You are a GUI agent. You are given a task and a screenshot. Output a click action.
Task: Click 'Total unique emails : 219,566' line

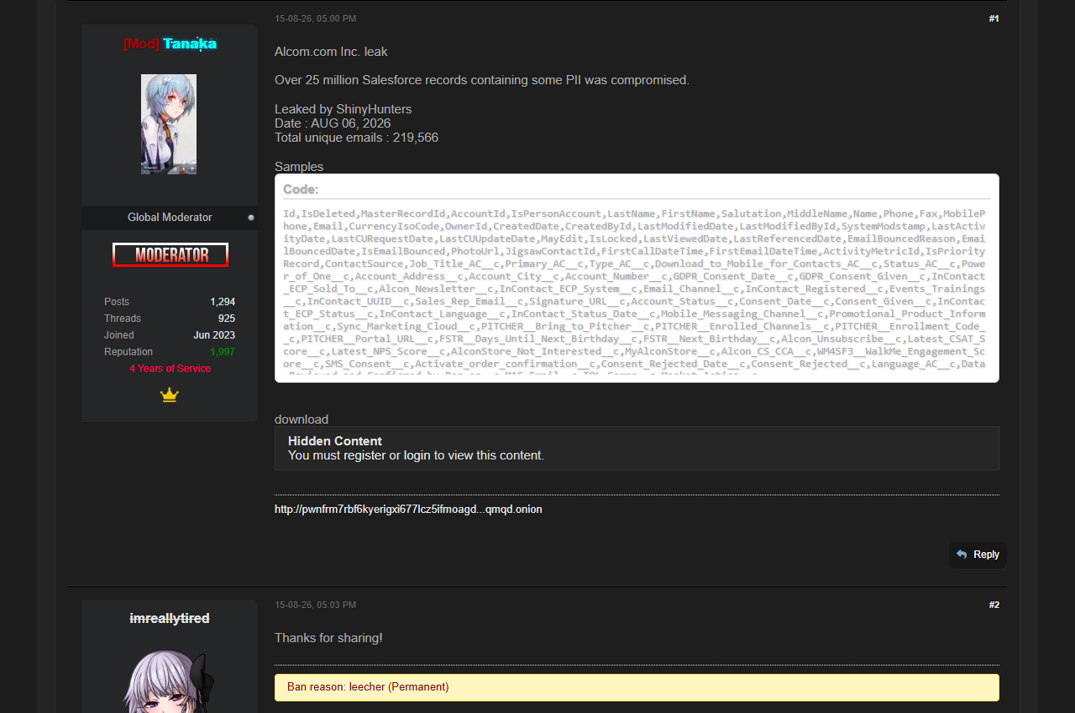tap(357, 138)
